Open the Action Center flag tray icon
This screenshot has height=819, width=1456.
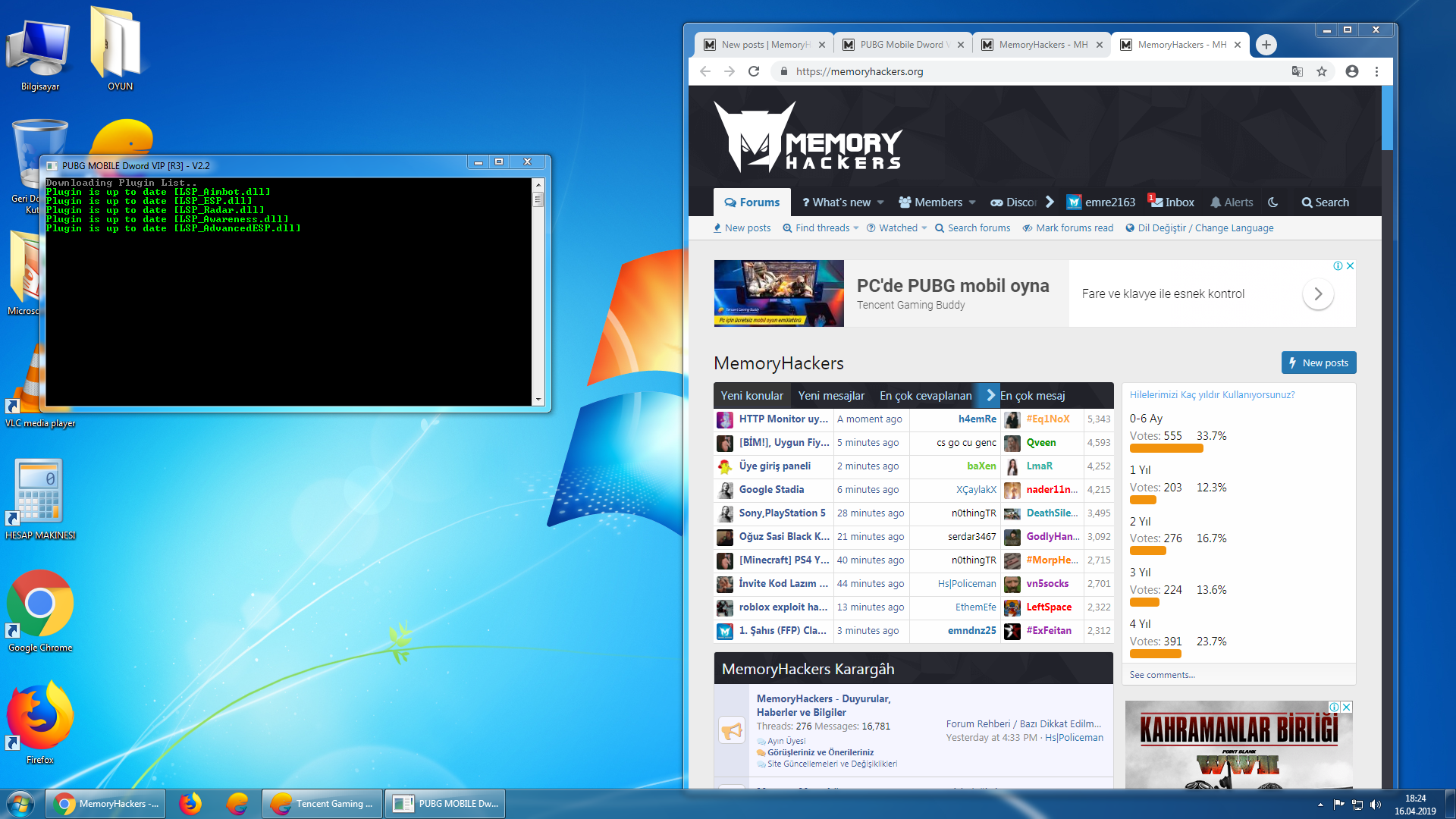tap(1338, 805)
